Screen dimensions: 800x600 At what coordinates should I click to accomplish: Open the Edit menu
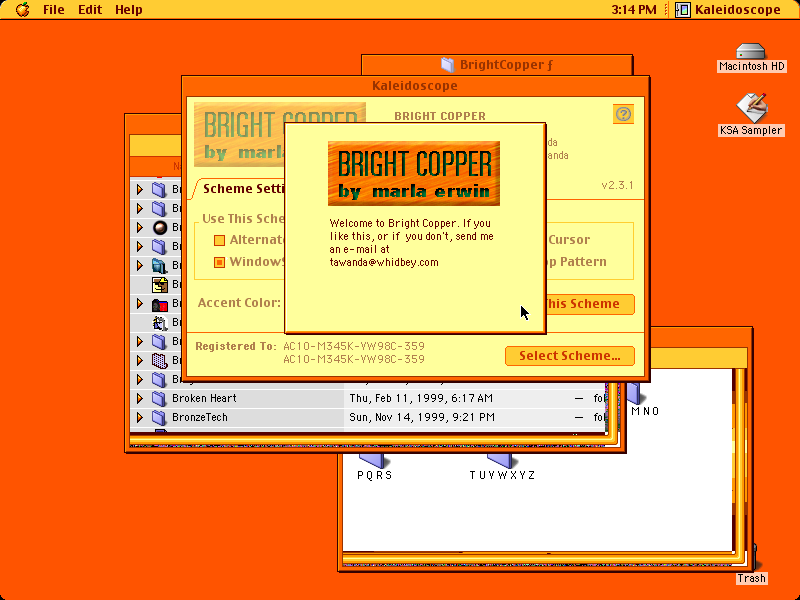pyautogui.click(x=90, y=10)
